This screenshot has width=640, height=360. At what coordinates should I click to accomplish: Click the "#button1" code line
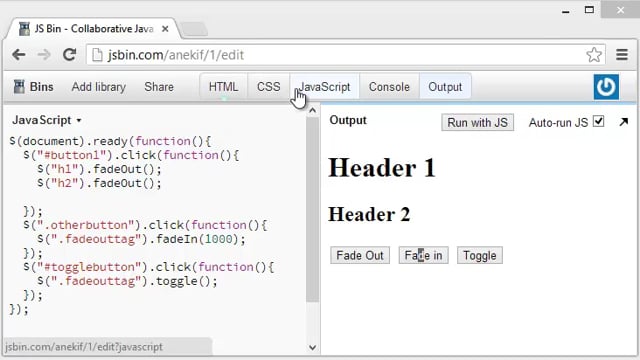[131, 155]
